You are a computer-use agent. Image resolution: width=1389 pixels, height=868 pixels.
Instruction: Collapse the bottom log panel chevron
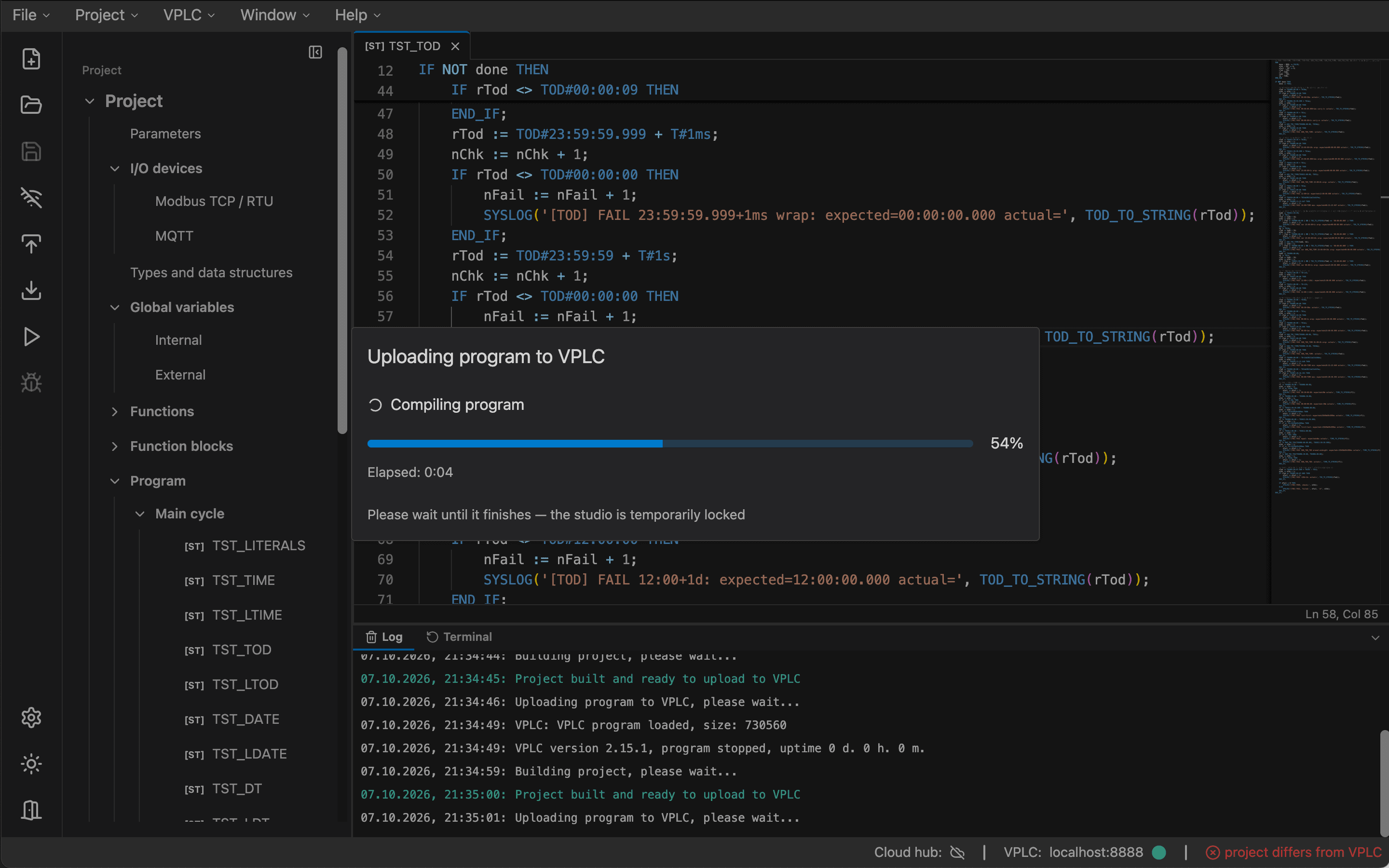(1375, 638)
